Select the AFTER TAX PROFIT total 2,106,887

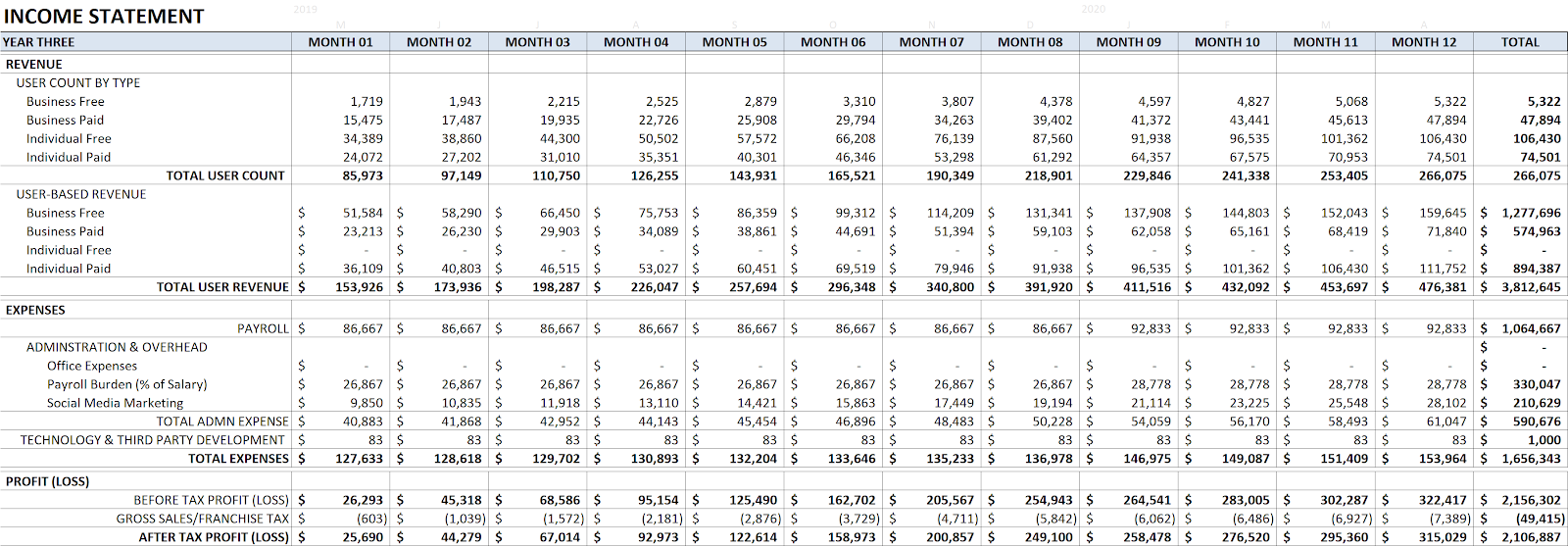[x=1531, y=537]
